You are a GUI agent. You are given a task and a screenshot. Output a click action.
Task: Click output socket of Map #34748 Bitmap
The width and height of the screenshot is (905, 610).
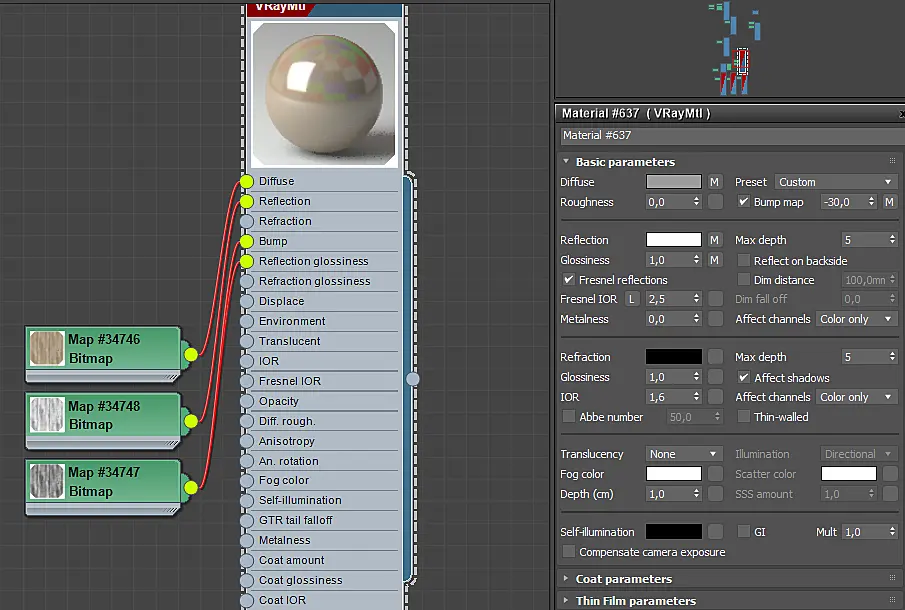coord(190,421)
